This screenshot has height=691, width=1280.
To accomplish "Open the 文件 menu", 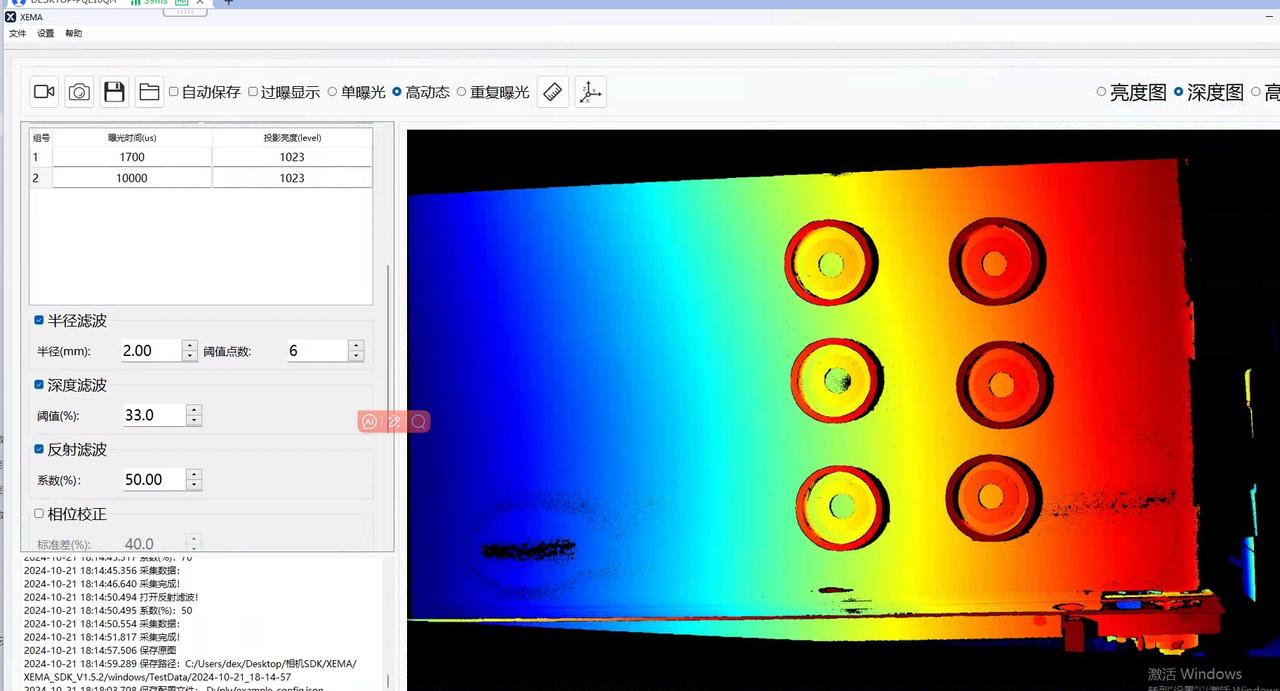I will (x=17, y=33).
